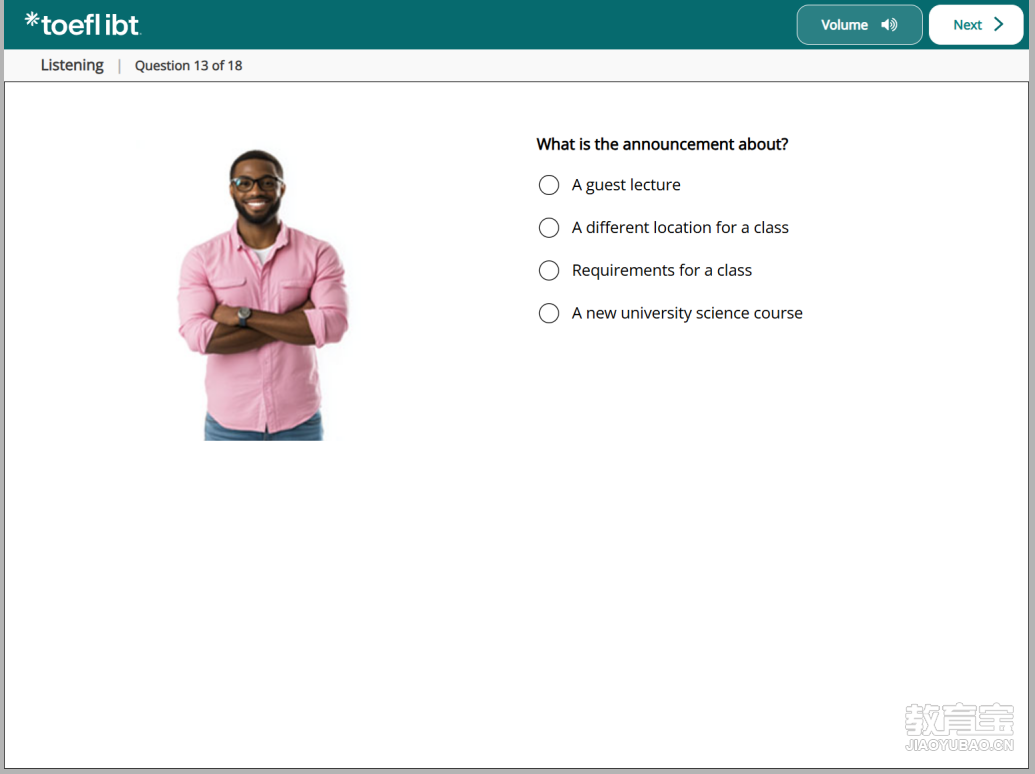Pick 'A new university science course'
The width and height of the screenshot is (1035, 774).
click(549, 313)
